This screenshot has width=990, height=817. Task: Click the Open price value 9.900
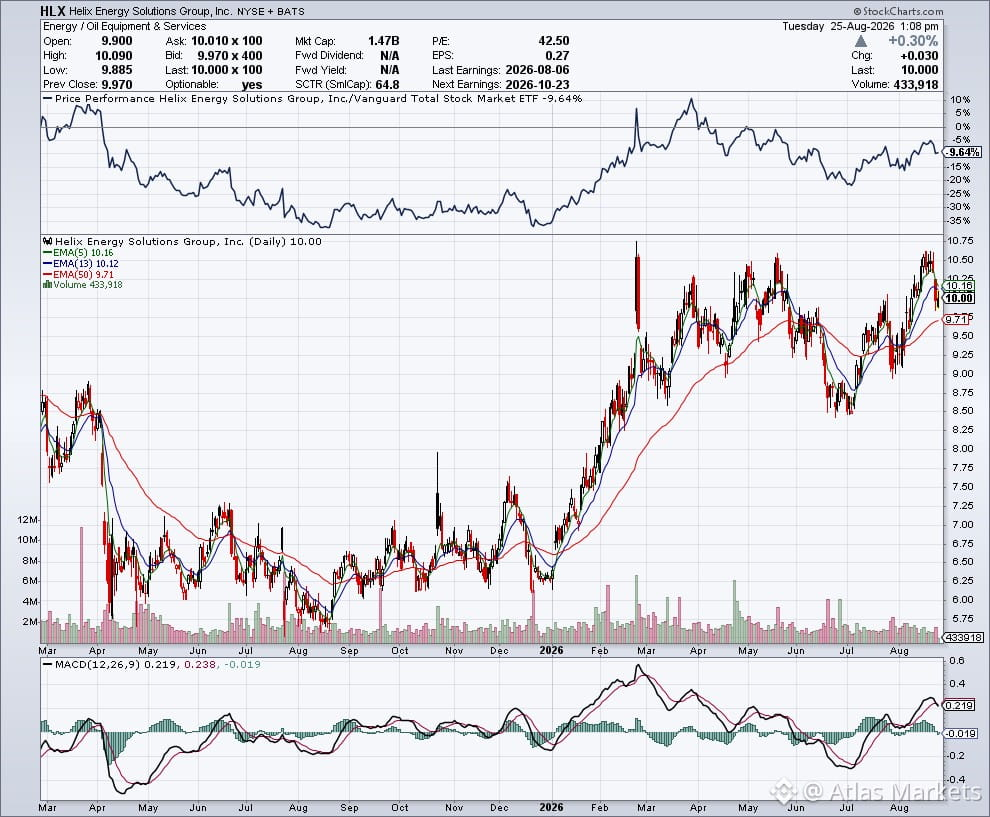click(117, 41)
